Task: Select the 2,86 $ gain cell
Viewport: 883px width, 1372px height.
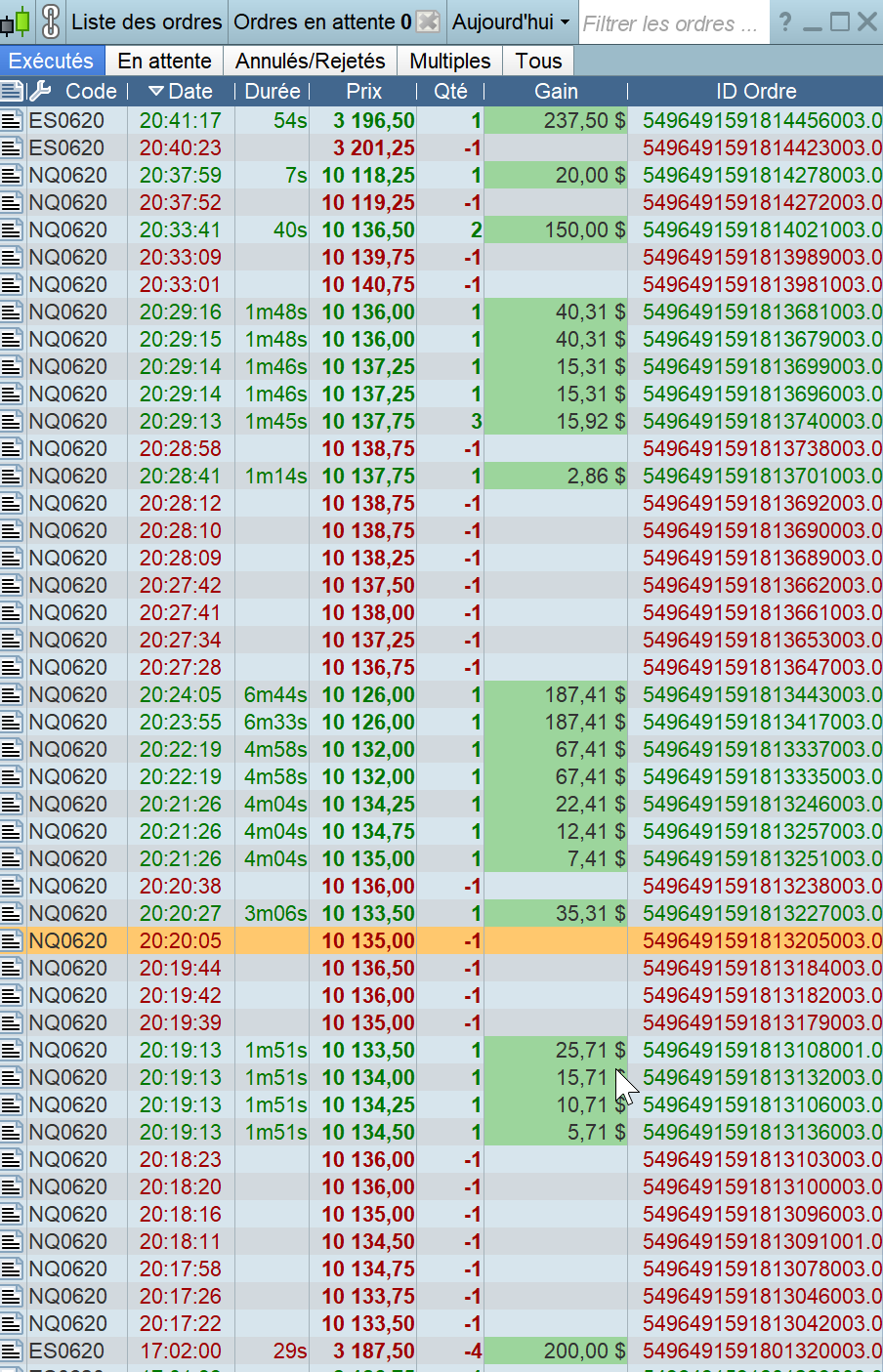Action: coord(556,477)
